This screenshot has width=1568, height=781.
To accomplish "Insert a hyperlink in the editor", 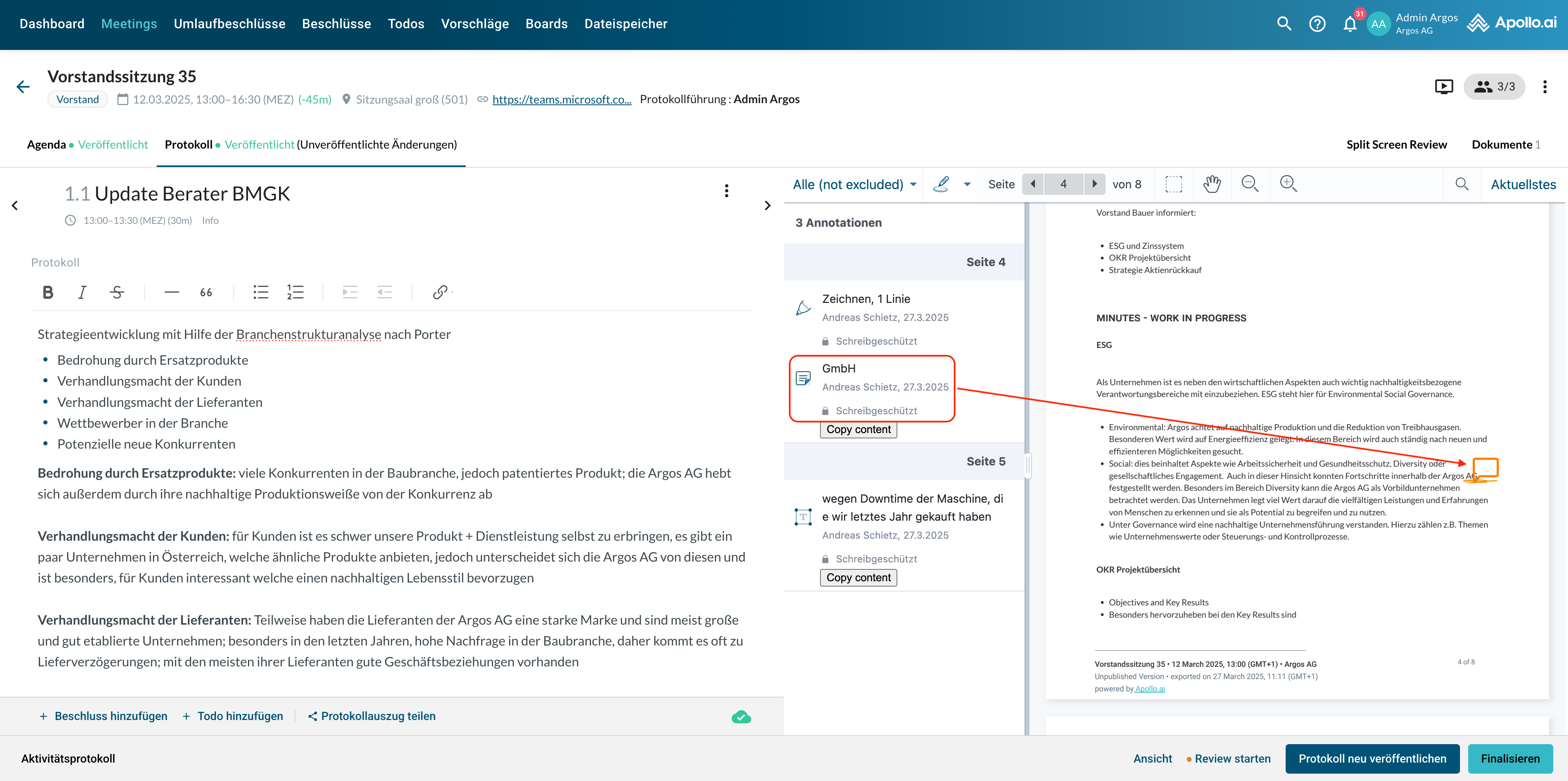I will pyautogui.click(x=439, y=292).
